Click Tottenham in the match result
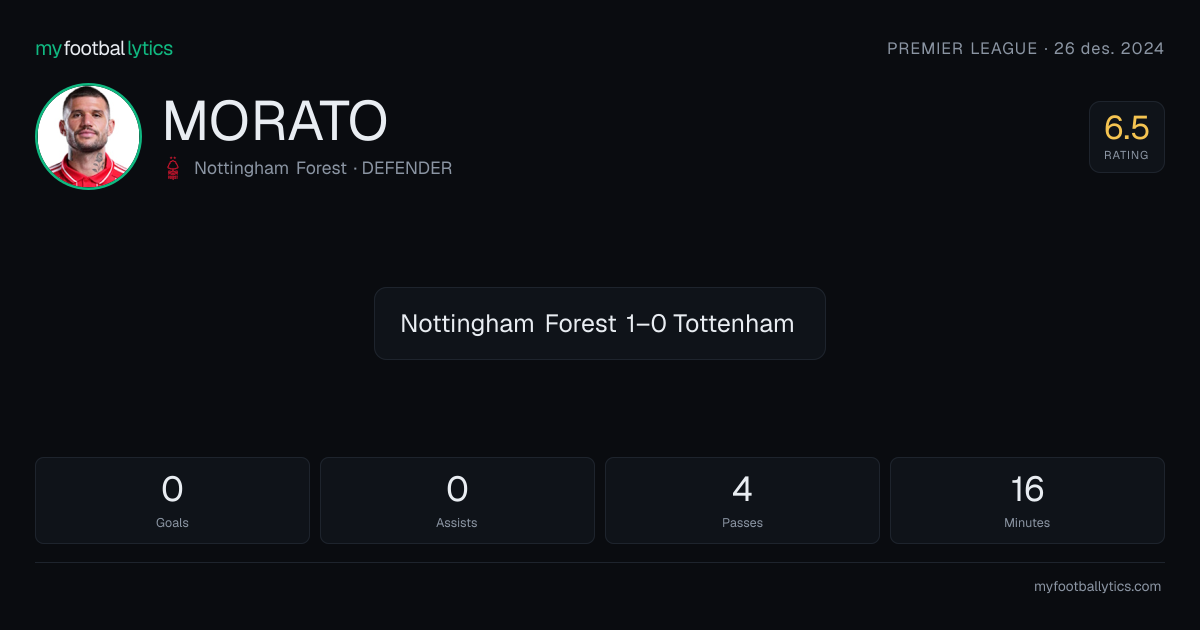The height and width of the screenshot is (630, 1200). (x=734, y=323)
